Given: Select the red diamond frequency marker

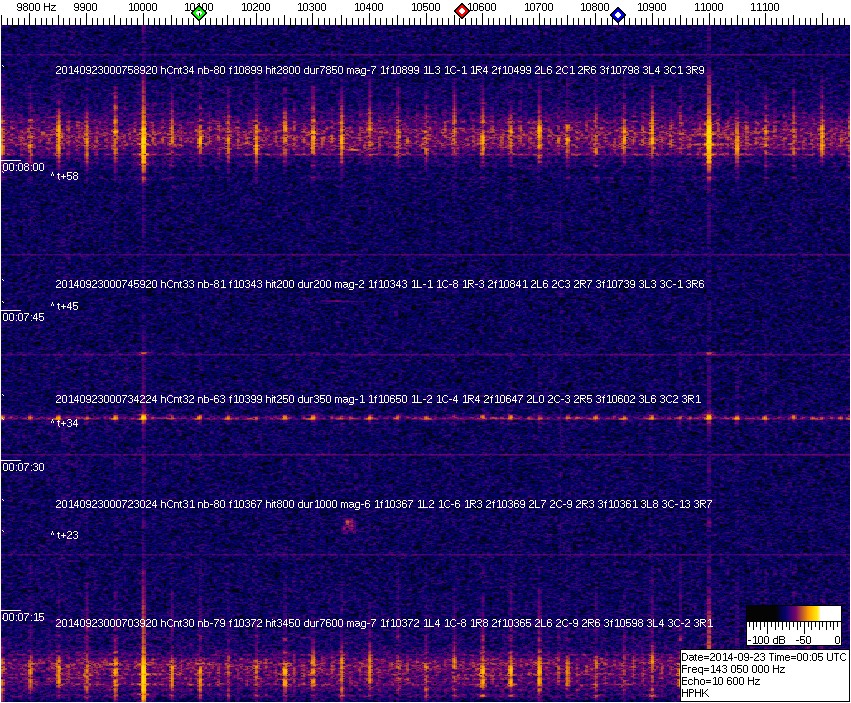Looking at the screenshot, I should (462, 11).
